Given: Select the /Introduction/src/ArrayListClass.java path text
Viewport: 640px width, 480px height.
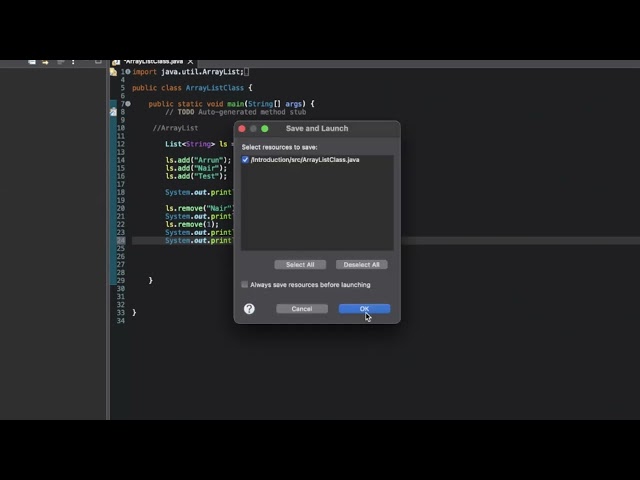Looking at the screenshot, I should point(305,160).
